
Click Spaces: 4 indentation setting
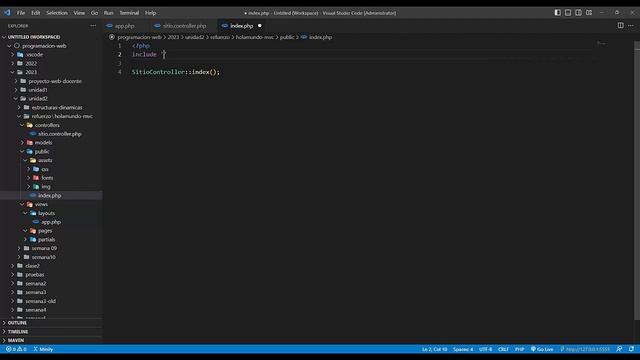(463, 349)
